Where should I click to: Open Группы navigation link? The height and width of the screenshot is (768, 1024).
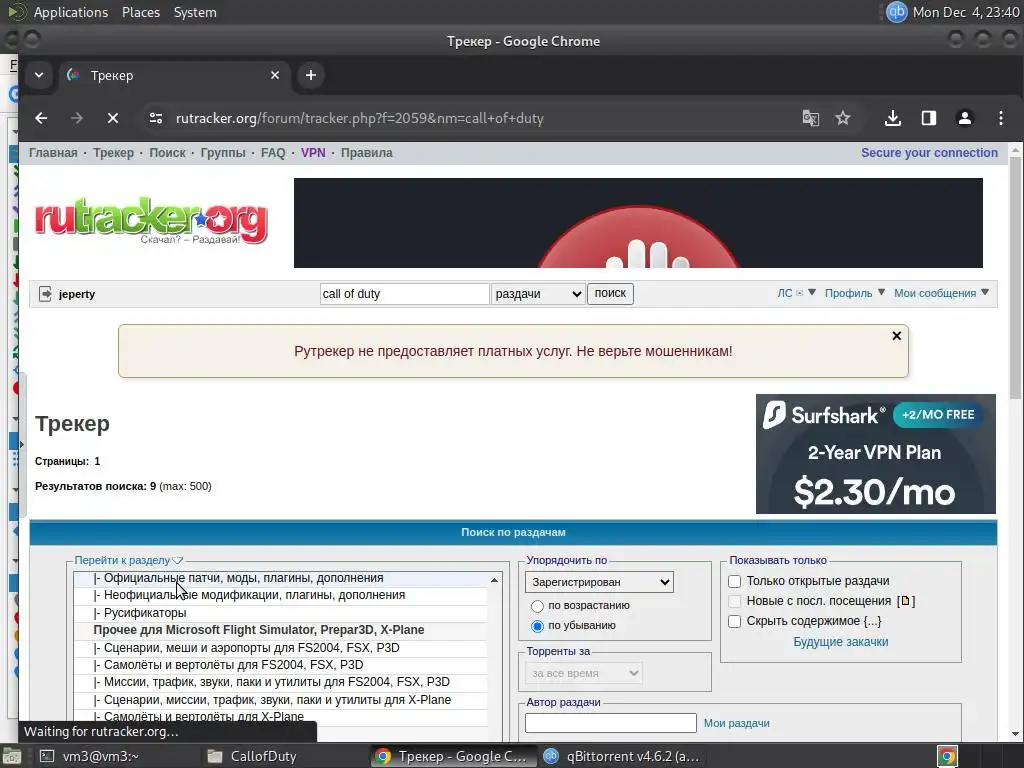point(223,153)
